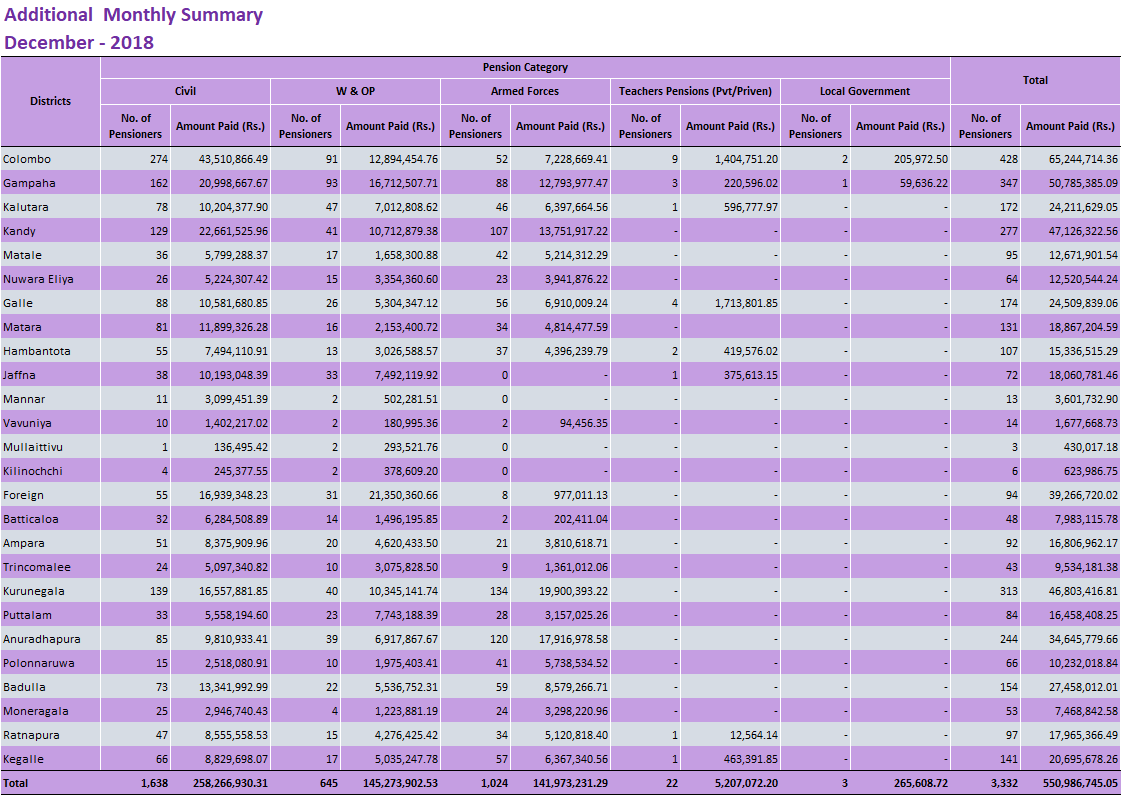This screenshot has height=795, width=1121.
Task: Click the 'Pension Category' header
Action: pos(525,67)
